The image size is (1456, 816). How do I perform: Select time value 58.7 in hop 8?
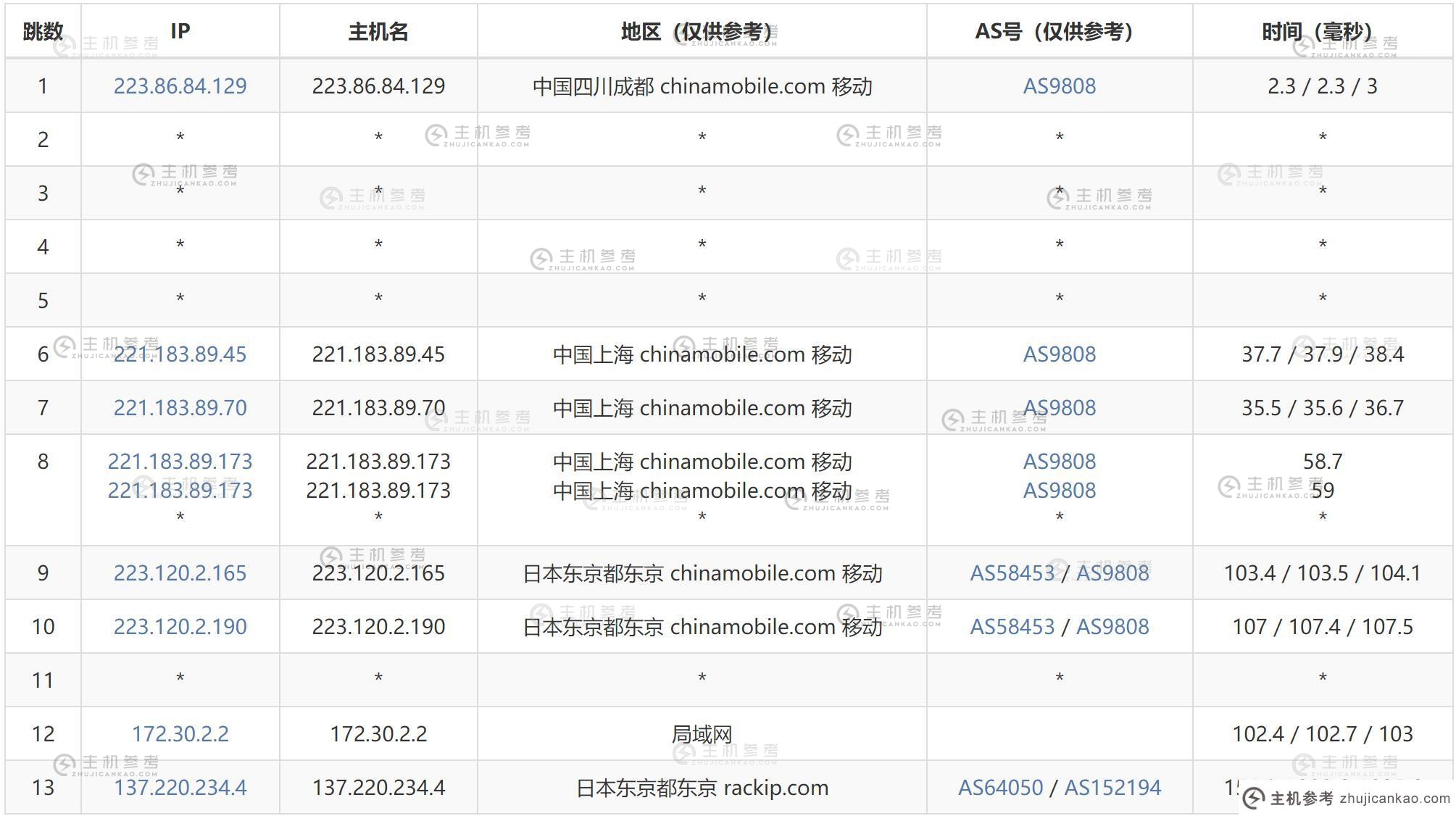[x=1322, y=462]
